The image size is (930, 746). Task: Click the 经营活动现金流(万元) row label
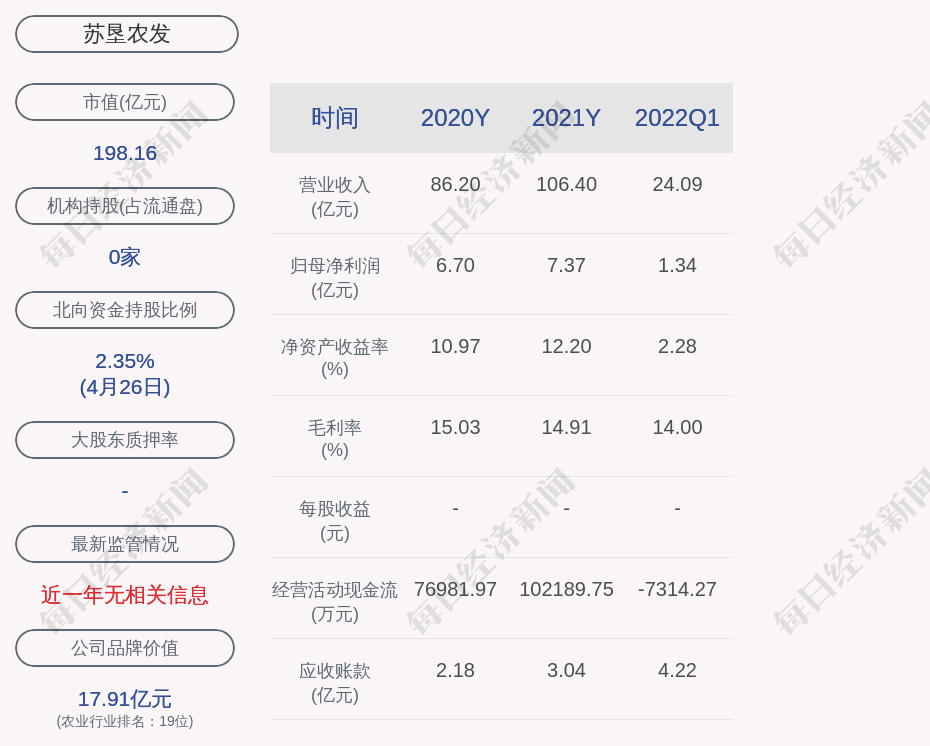(335, 601)
